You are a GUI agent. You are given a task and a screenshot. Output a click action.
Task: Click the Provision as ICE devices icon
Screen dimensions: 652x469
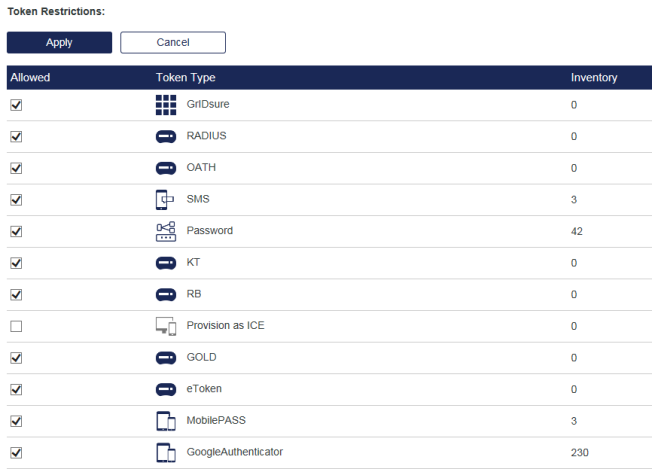coord(166,326)
